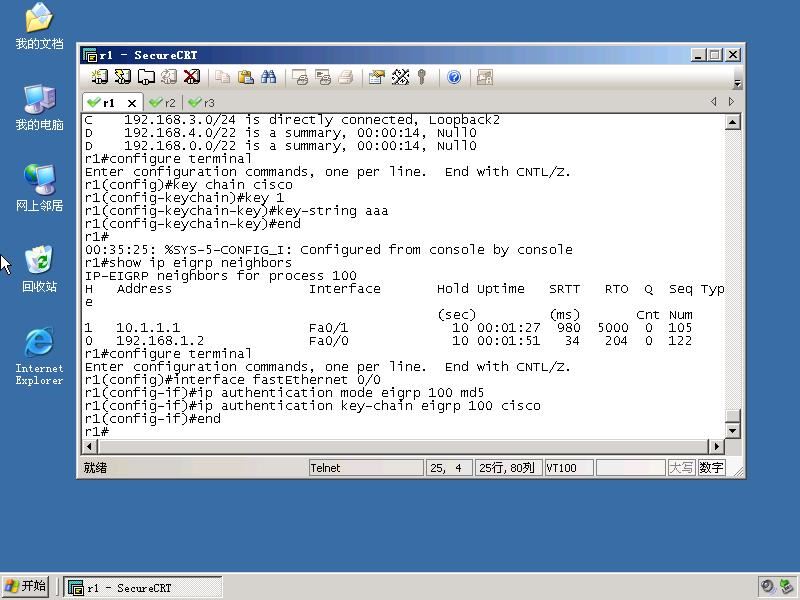
Task: Click the Copy toolbar icon
Action: click(x=222, y=77)
